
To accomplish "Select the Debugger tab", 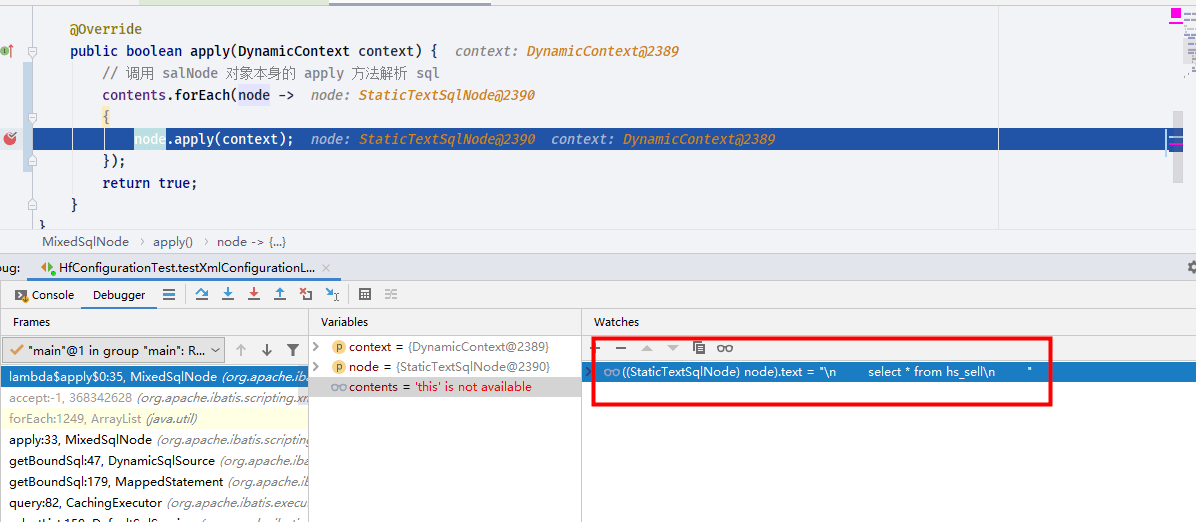I will tap(119, 295).
